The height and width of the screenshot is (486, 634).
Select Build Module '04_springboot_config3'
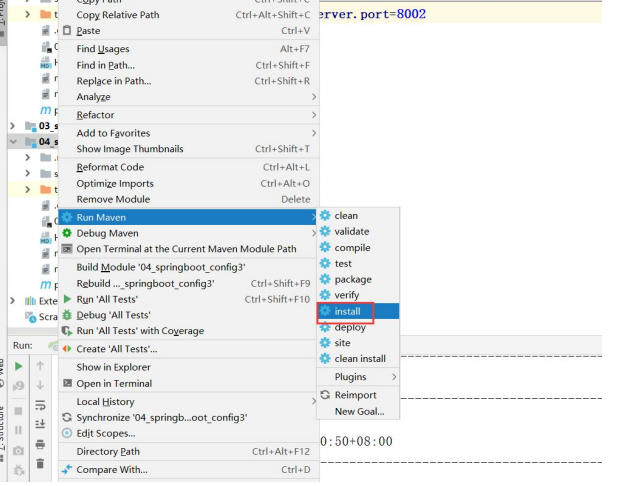(188, 267)
